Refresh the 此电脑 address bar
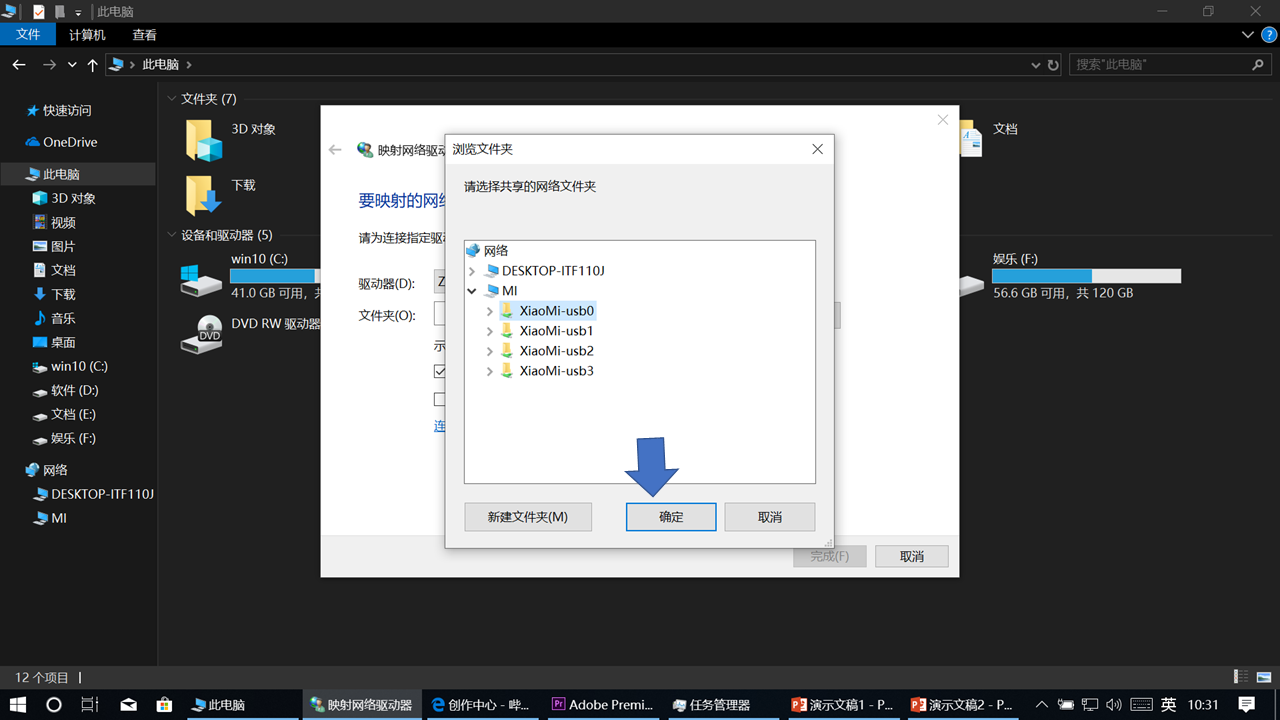 [x=1053, y=65]
